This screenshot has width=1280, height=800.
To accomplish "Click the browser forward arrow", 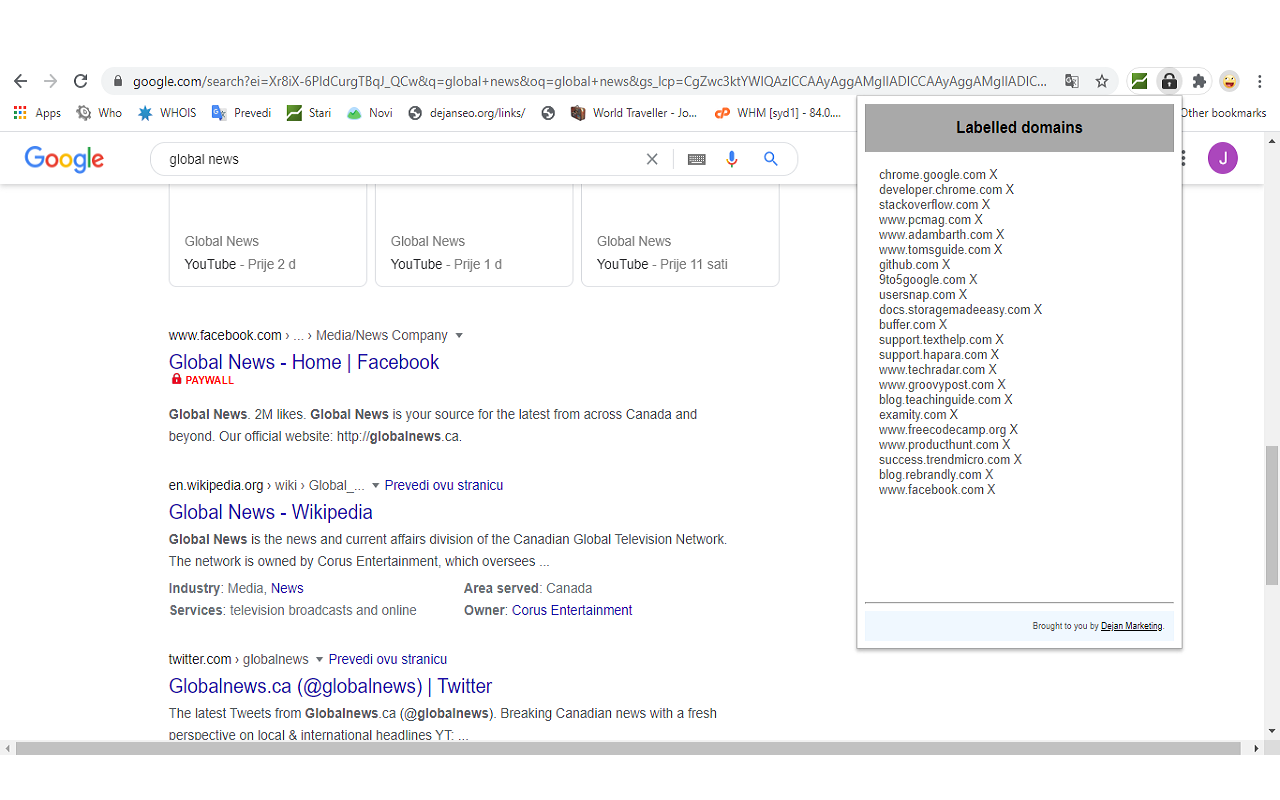I will (50, 81).
